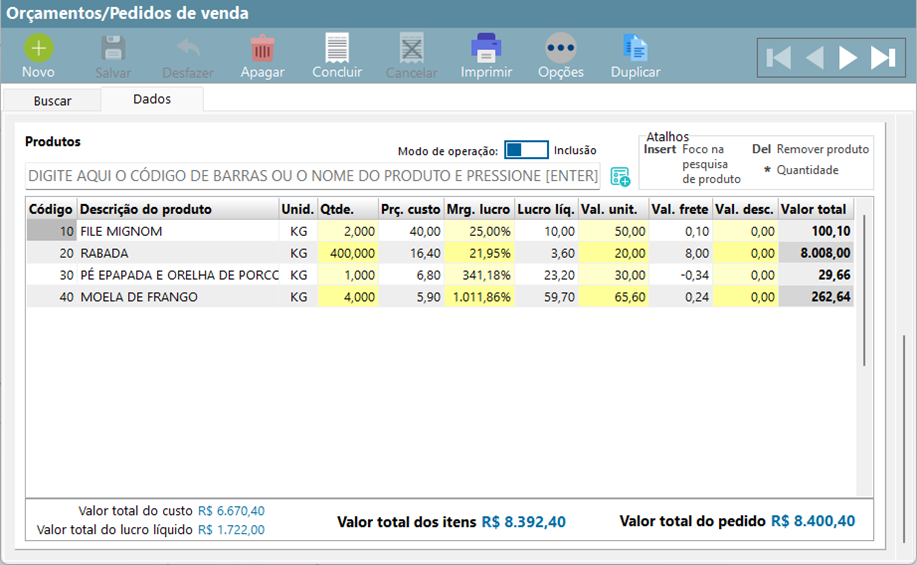Click the product search icon beside the input
Screen dimensions: 917x565
click(620, 177)
